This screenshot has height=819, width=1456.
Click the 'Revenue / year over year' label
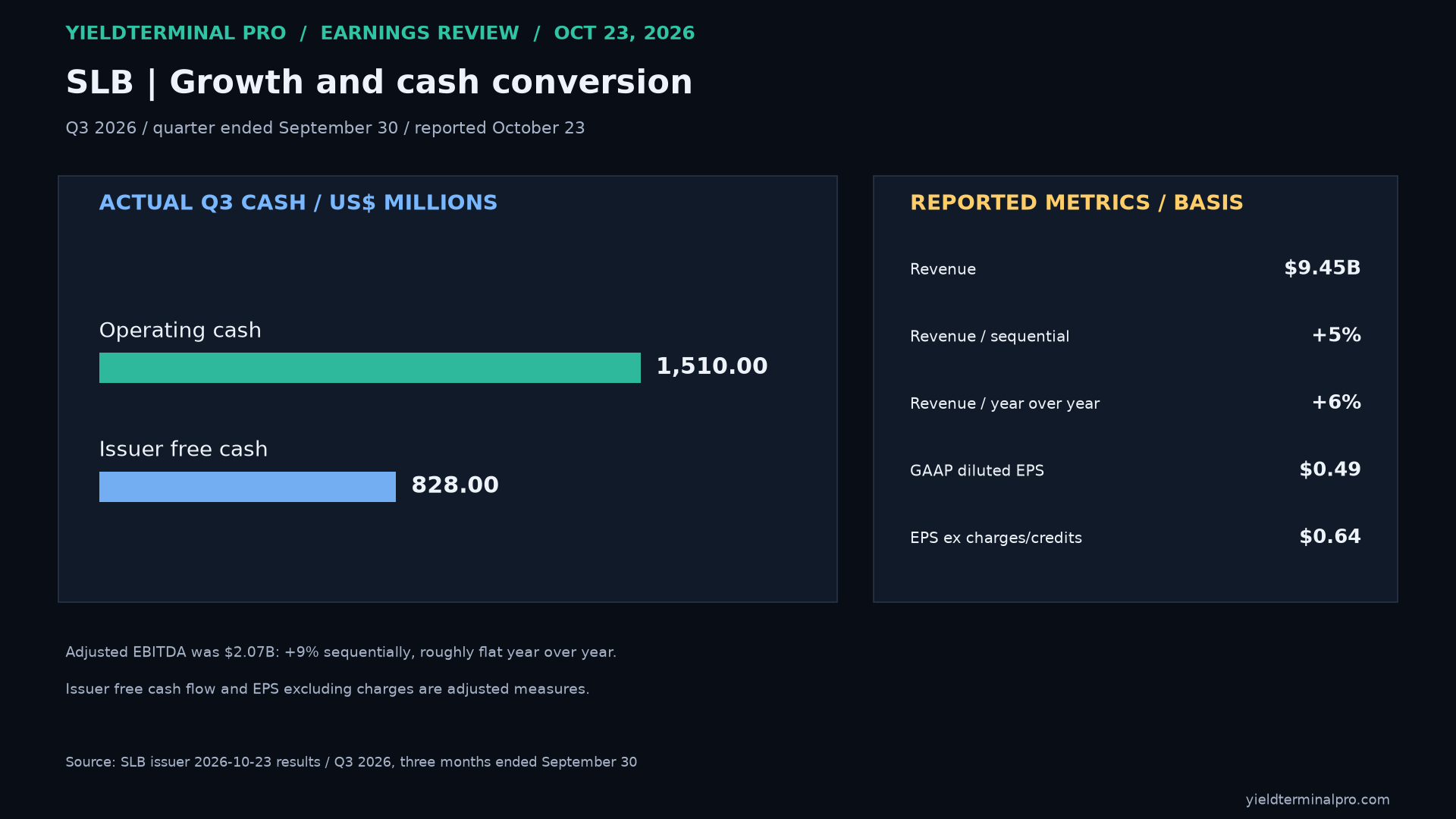click(x=1005, y=403)
